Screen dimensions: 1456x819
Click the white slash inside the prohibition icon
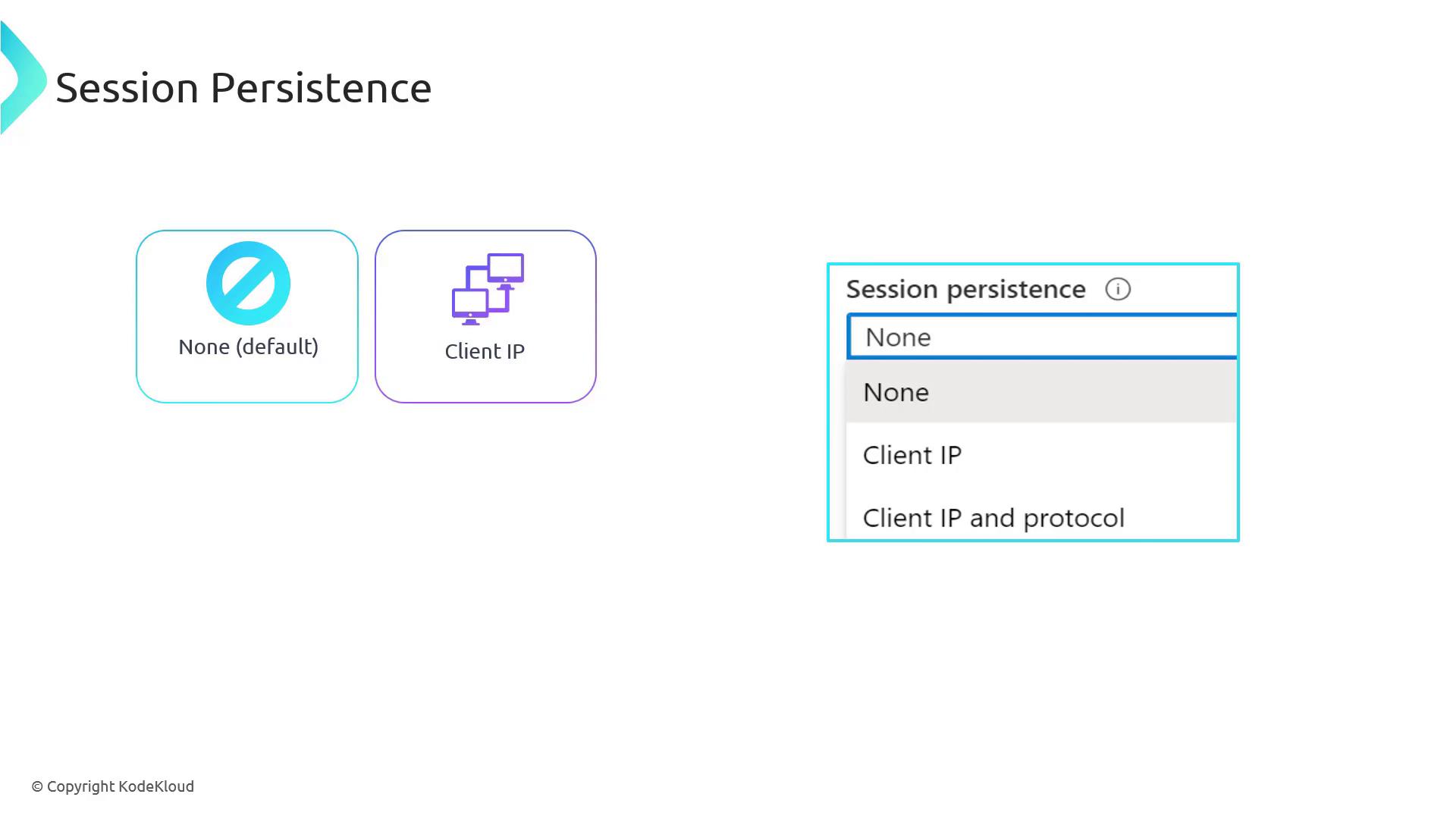click(248, 283)
